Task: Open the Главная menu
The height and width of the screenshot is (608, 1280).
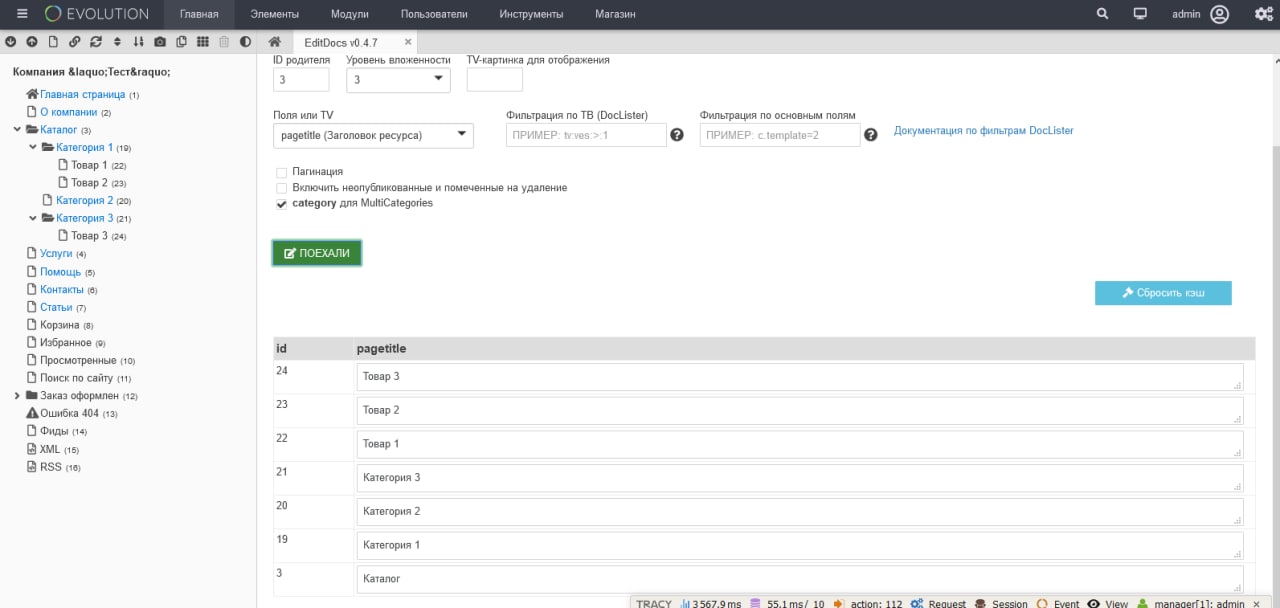Action: click(199, 14)
